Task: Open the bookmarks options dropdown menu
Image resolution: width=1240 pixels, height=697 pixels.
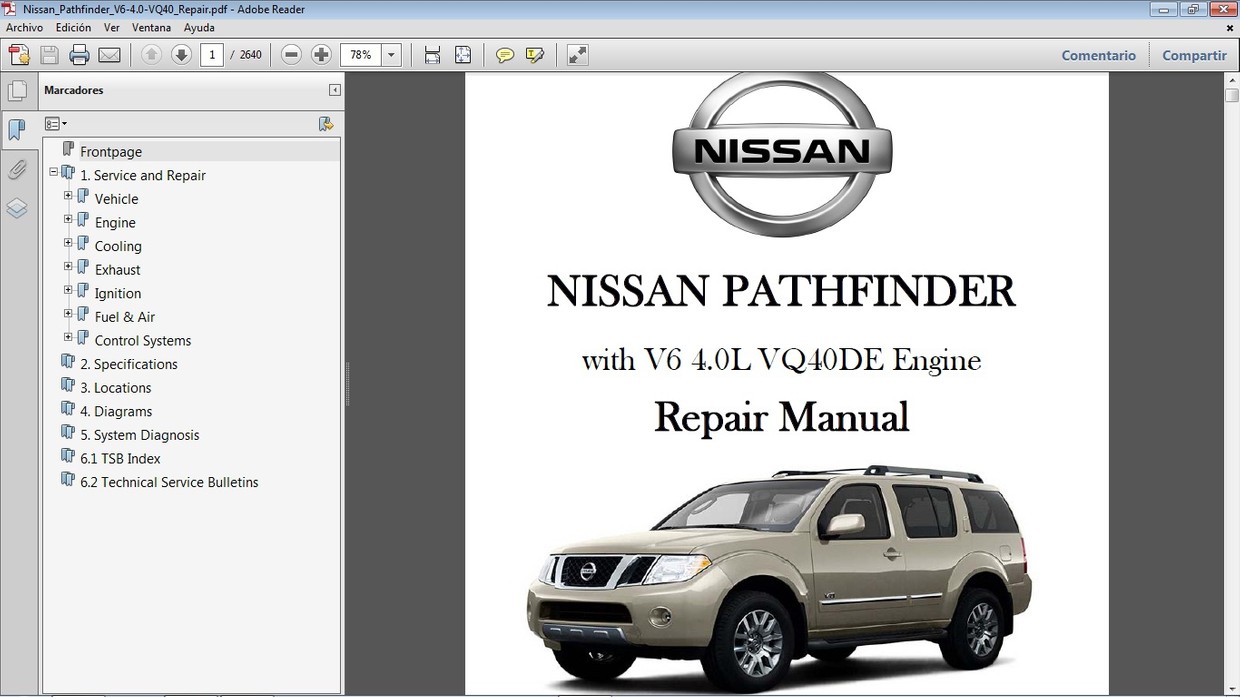Action: 56,124
